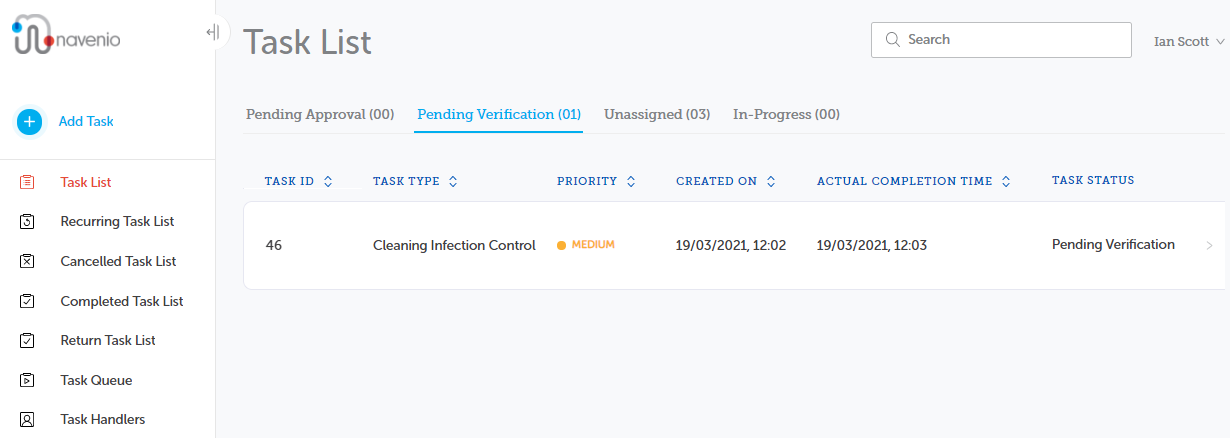The image size is (1230, 438).
Task: Collapse the sidebar with the panel toggle icon
Action: coord(212,32)
